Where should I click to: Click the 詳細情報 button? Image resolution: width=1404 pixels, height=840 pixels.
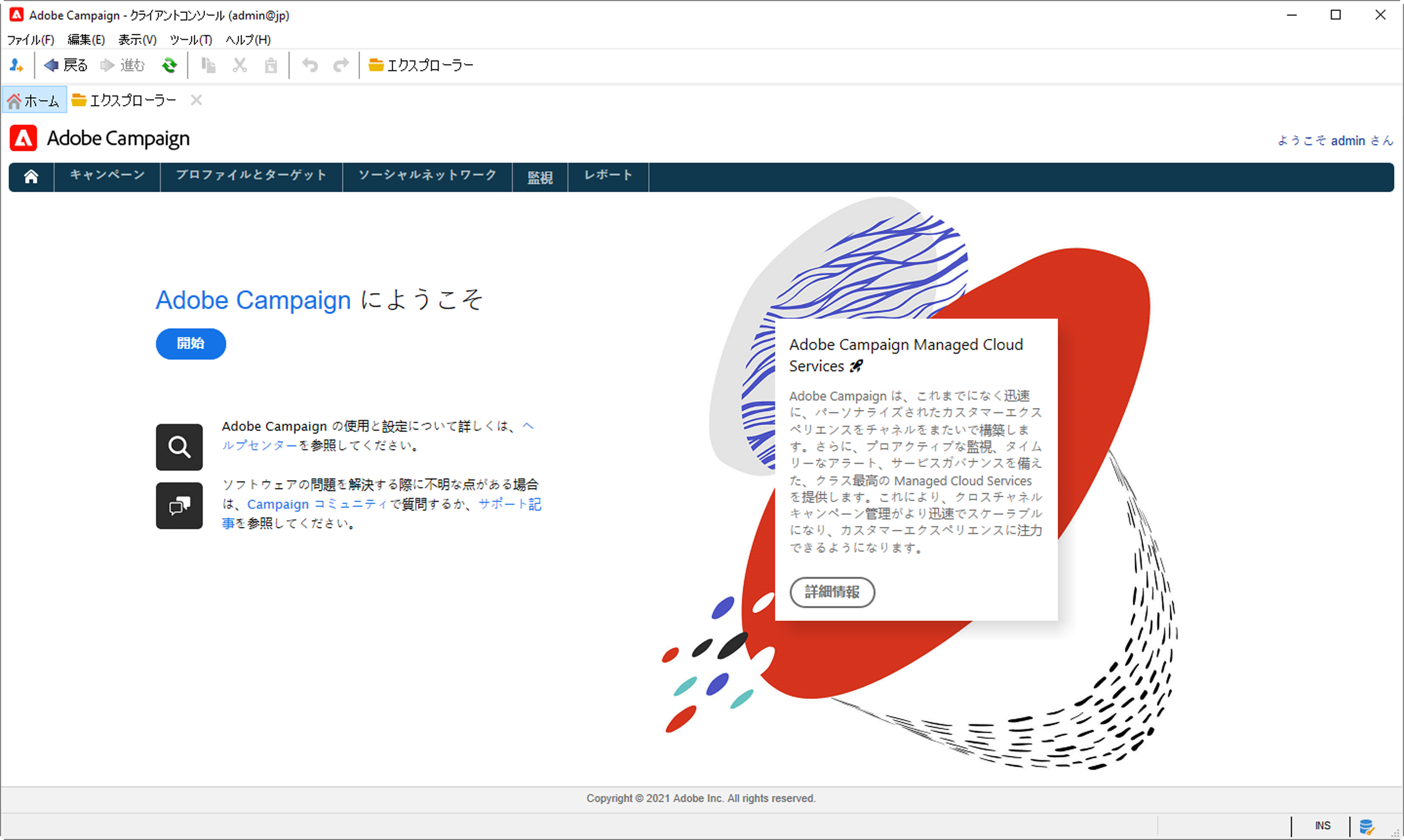pyautogui.click(x=832, y=592)
